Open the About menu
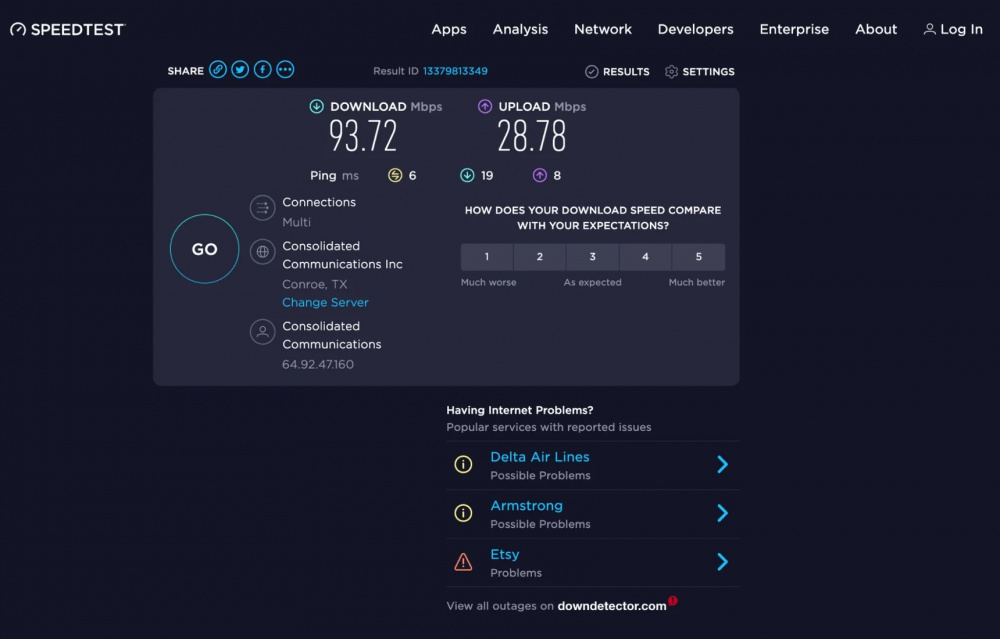Viewport: 1000px width, 639px height. 876,29
